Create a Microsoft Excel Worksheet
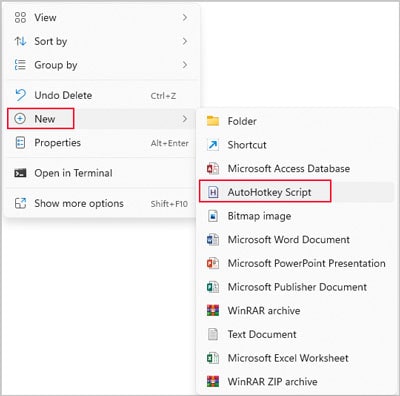This screenshot has width=400, height=396. point(296,358)
